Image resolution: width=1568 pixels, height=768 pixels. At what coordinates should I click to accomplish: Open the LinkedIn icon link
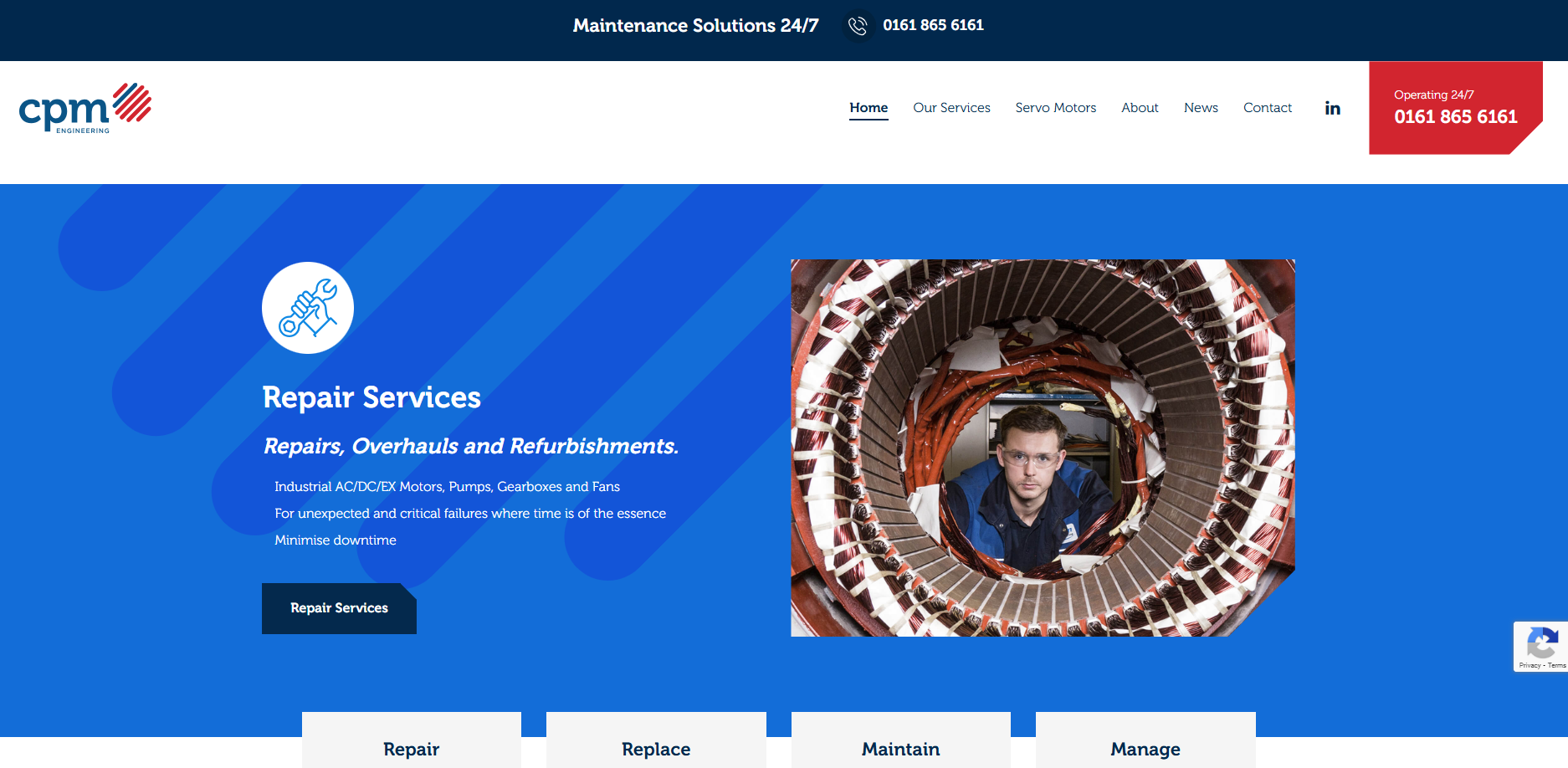[x=1332, y=108]
